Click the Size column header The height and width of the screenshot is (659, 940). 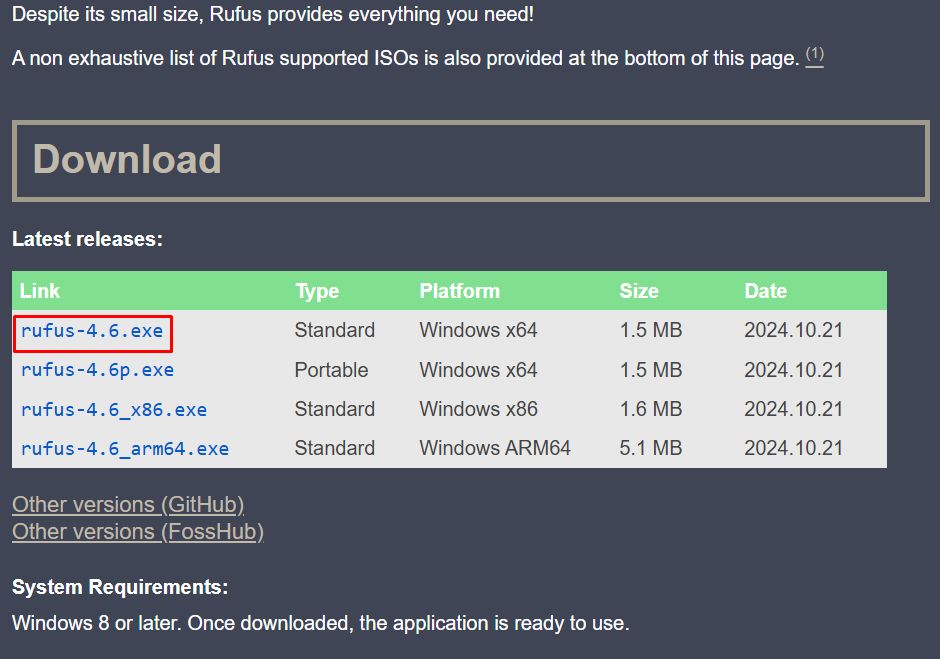tap(638, 291)
